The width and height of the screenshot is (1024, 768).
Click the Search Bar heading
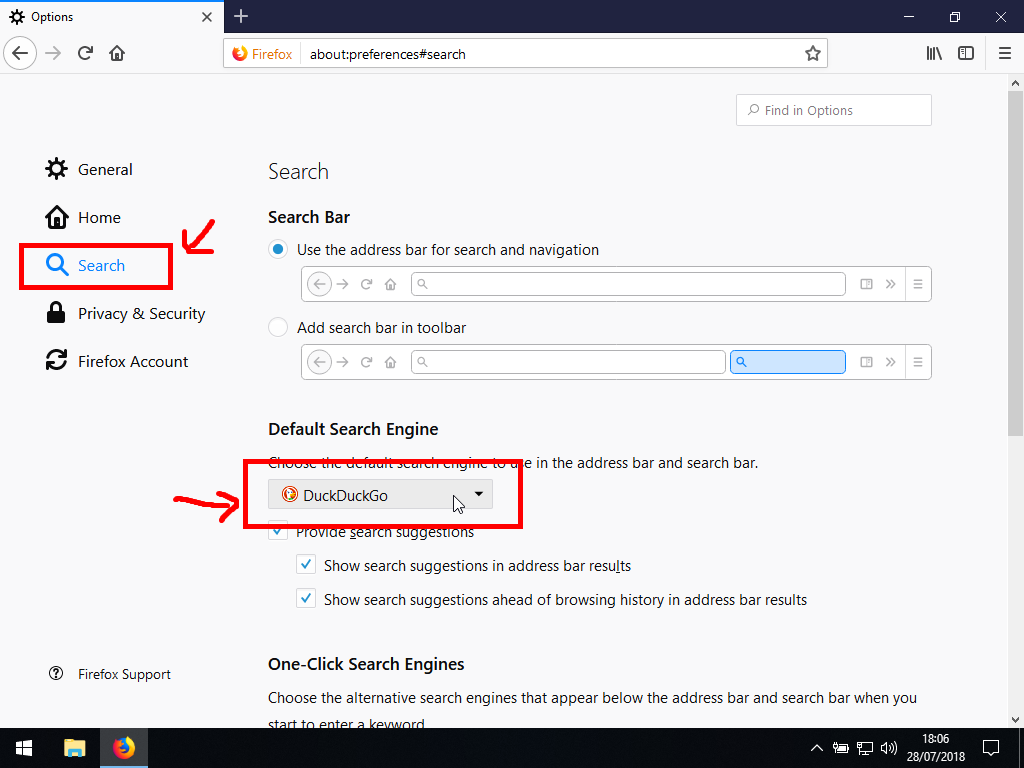pos(309,217)
